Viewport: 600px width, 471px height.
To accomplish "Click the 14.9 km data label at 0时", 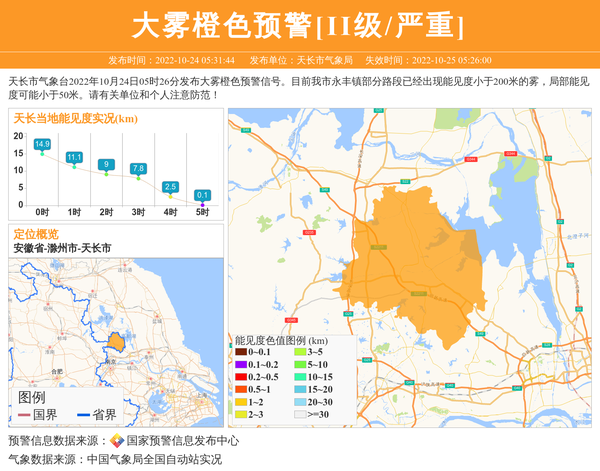I will click(42, 144).
